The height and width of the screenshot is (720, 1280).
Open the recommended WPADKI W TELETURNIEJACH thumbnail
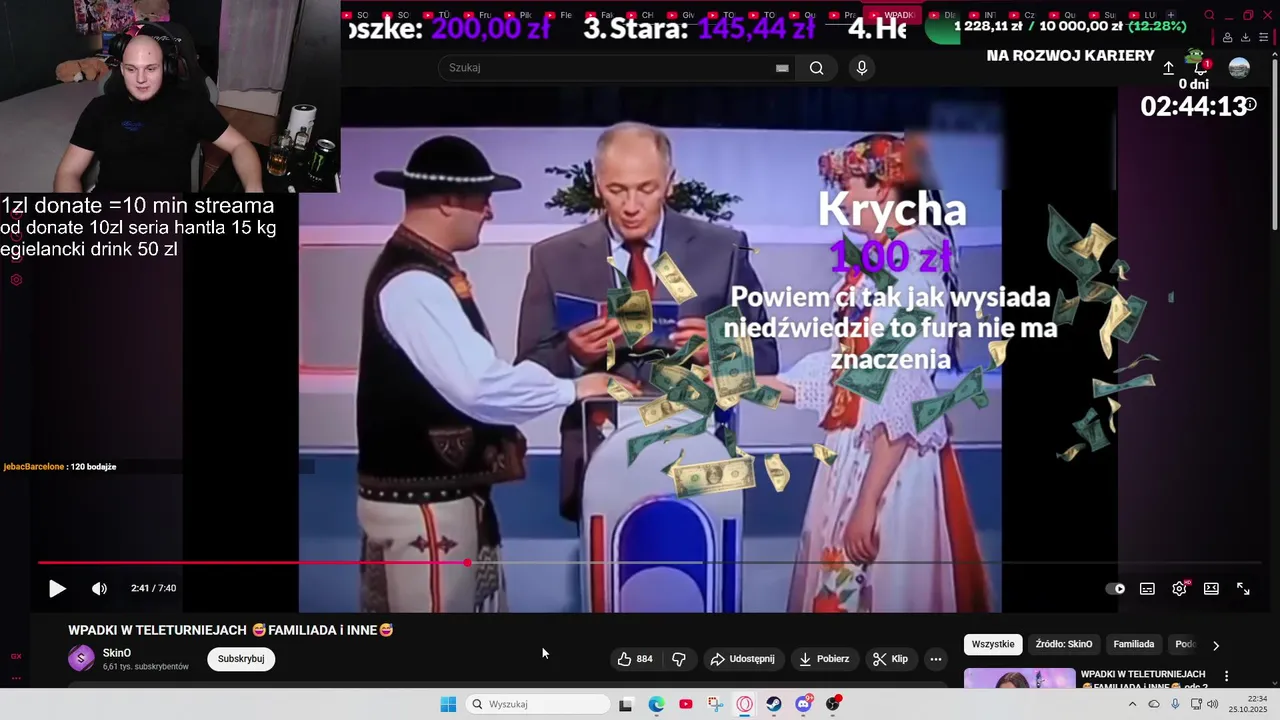pos(1019,678)
